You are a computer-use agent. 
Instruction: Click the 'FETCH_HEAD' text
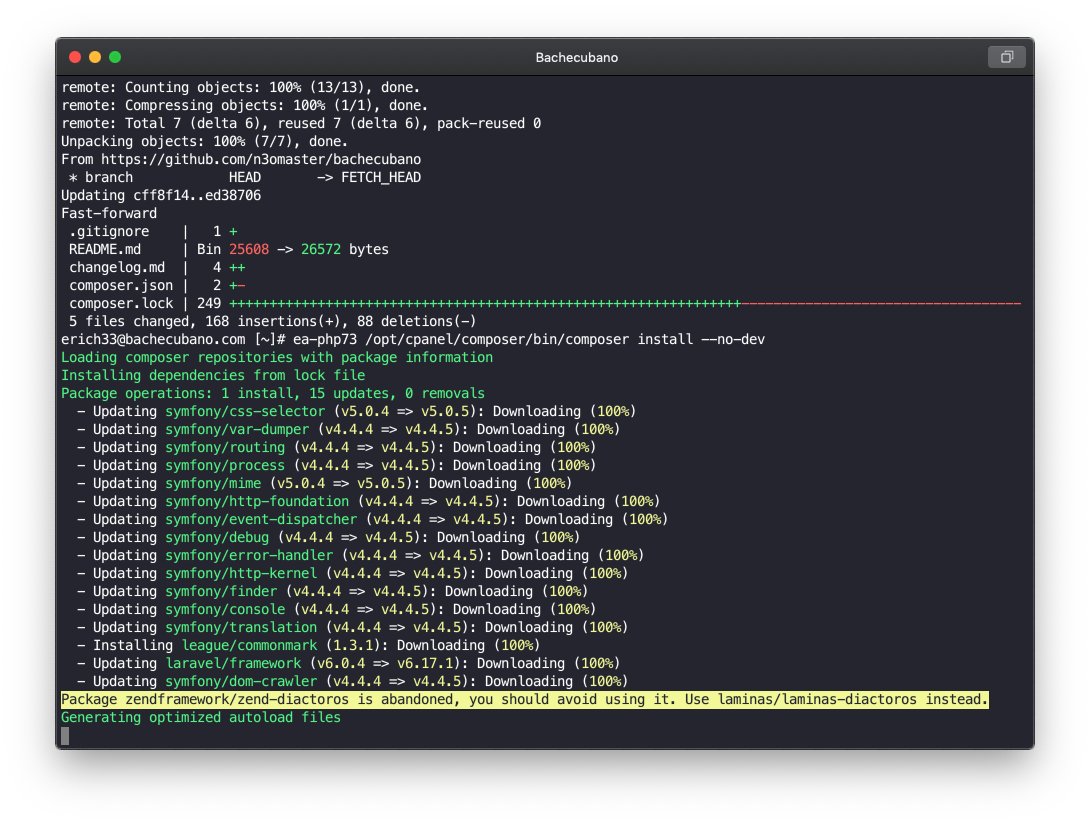(x=381, y=177)
